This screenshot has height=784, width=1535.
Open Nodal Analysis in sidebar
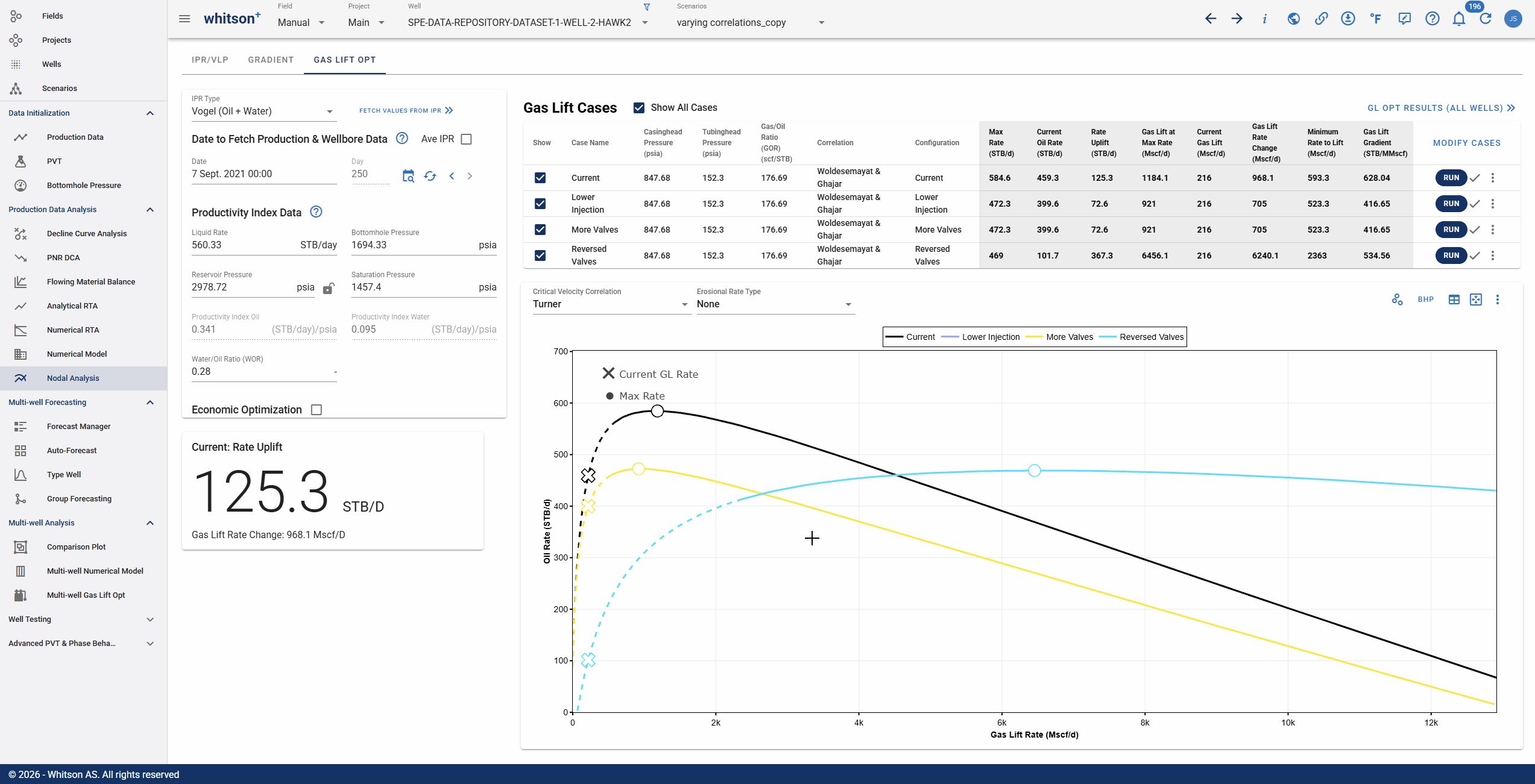pyautogui.click(x=83, y=378)
